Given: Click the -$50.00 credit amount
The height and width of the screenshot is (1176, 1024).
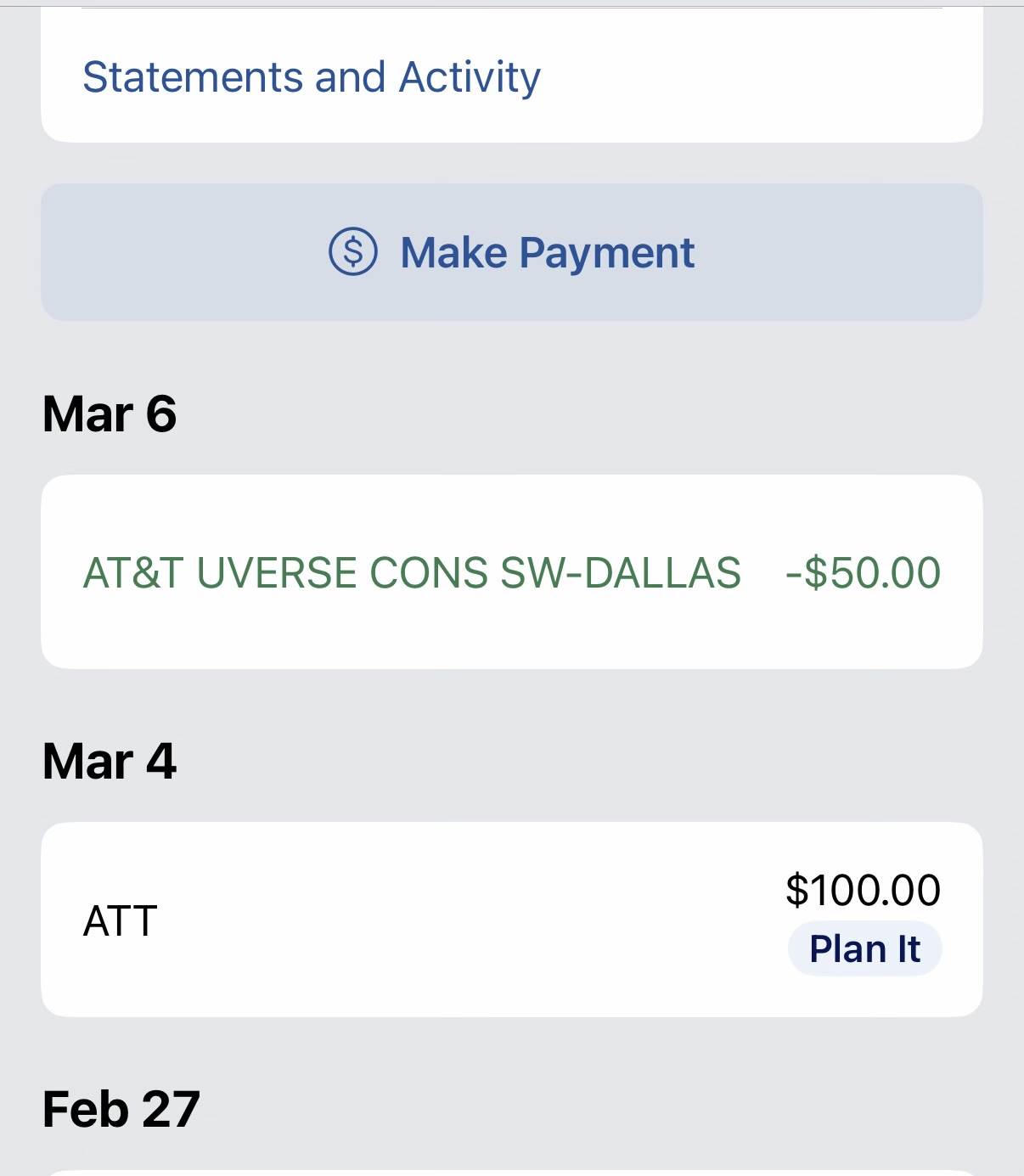Looking at the screenshot, I should 863,572.
